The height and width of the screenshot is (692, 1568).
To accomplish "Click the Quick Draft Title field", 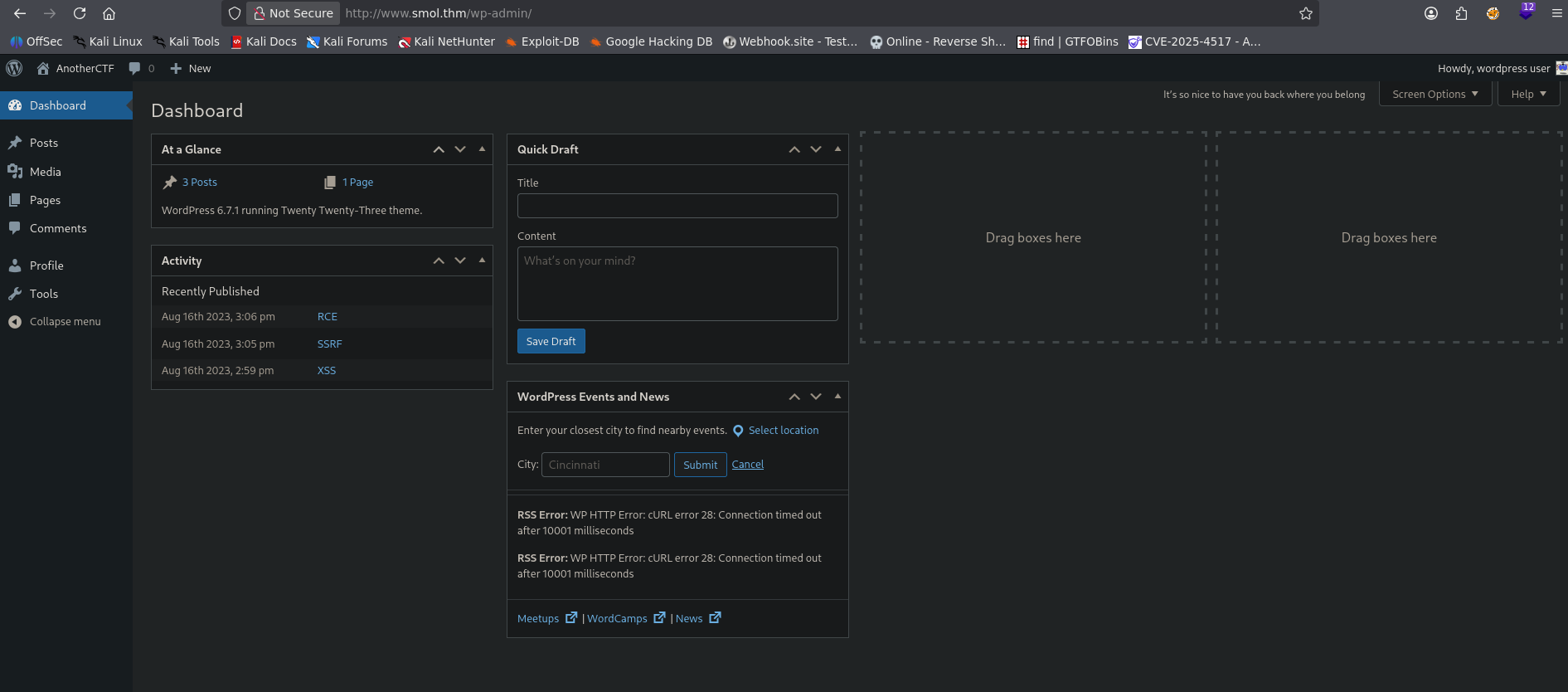I will [x=677, y=206].
